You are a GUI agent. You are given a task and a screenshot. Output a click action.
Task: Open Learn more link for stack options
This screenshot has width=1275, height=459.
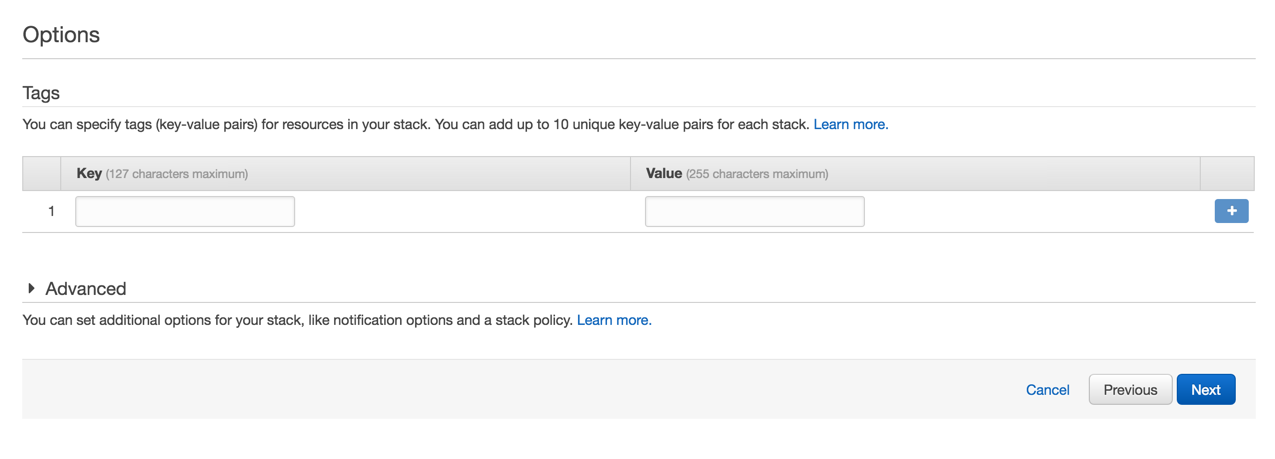tap(614, 321)
